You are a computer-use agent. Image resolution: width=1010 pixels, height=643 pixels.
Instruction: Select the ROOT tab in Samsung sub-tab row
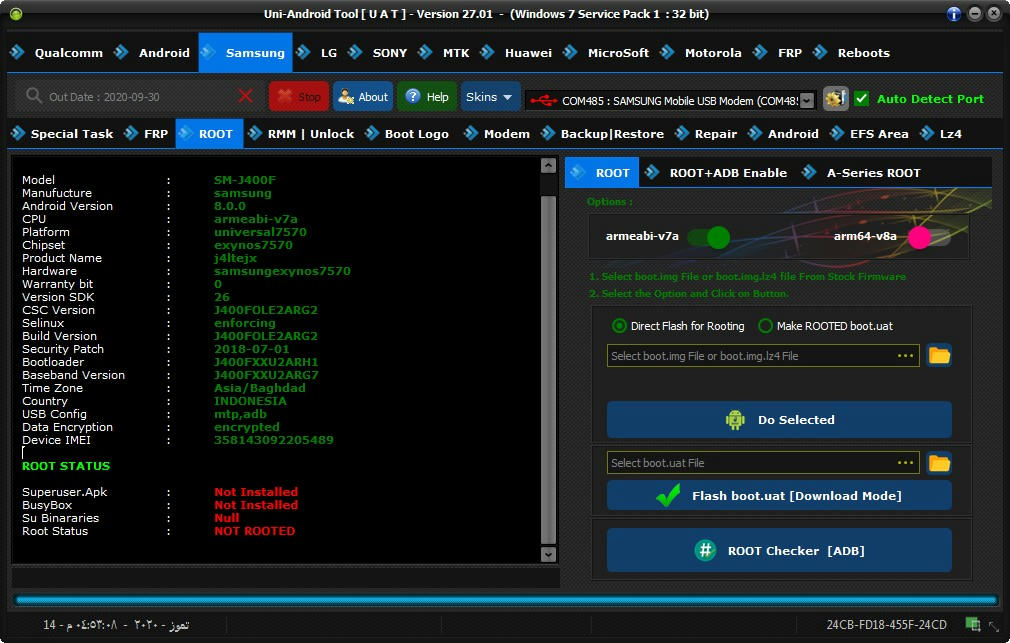point(209,134)
